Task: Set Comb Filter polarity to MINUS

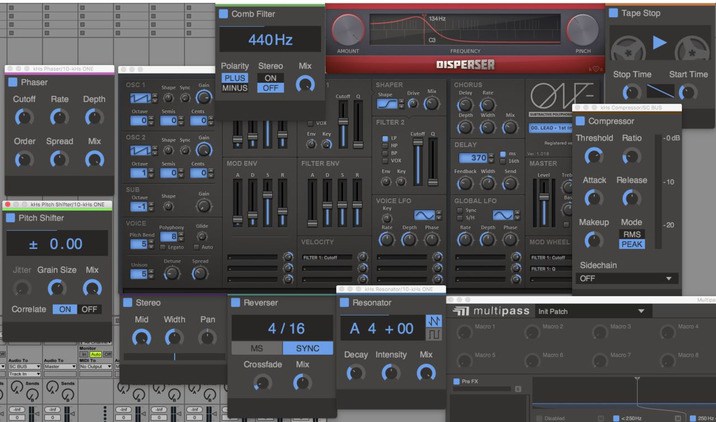Action: pyautogui.click(x=235, y=88)
